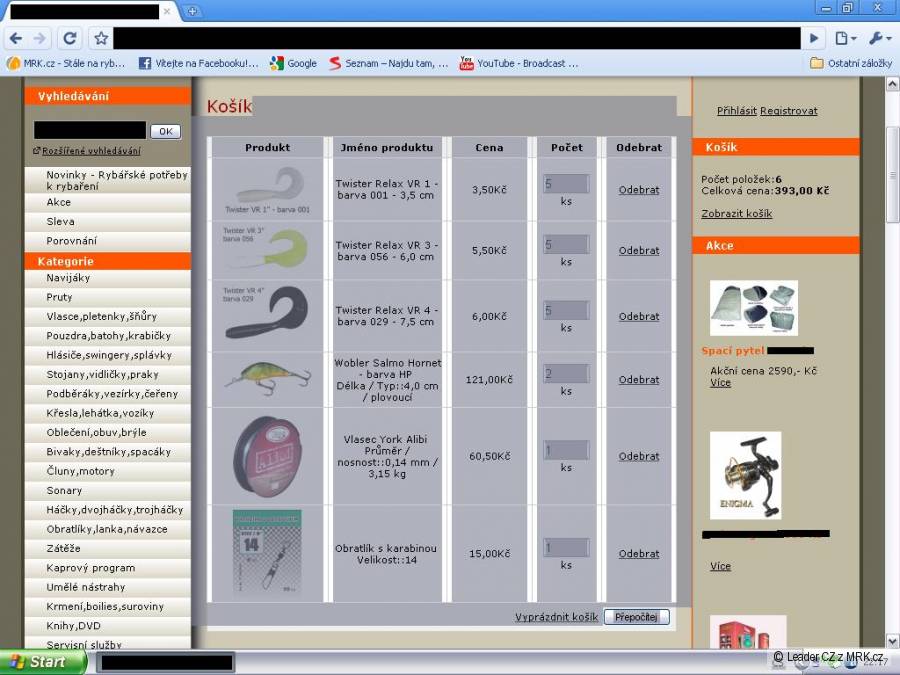Image resolution: width=900 pixels, height=675 pixels.
Task: Open the Čluny,motory category
Action: click(x=108, y=471)
